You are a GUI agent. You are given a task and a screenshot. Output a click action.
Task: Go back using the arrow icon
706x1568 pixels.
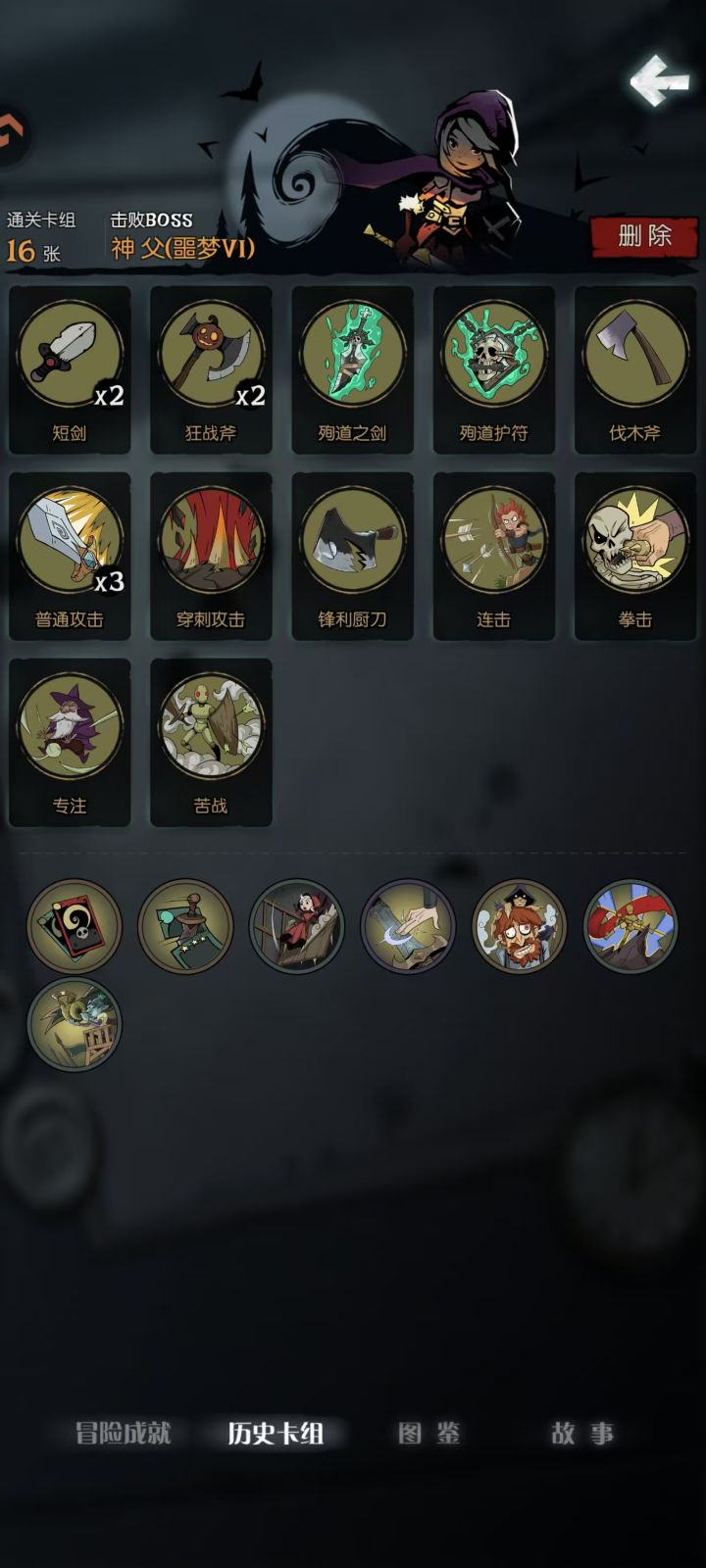[659, 79]
